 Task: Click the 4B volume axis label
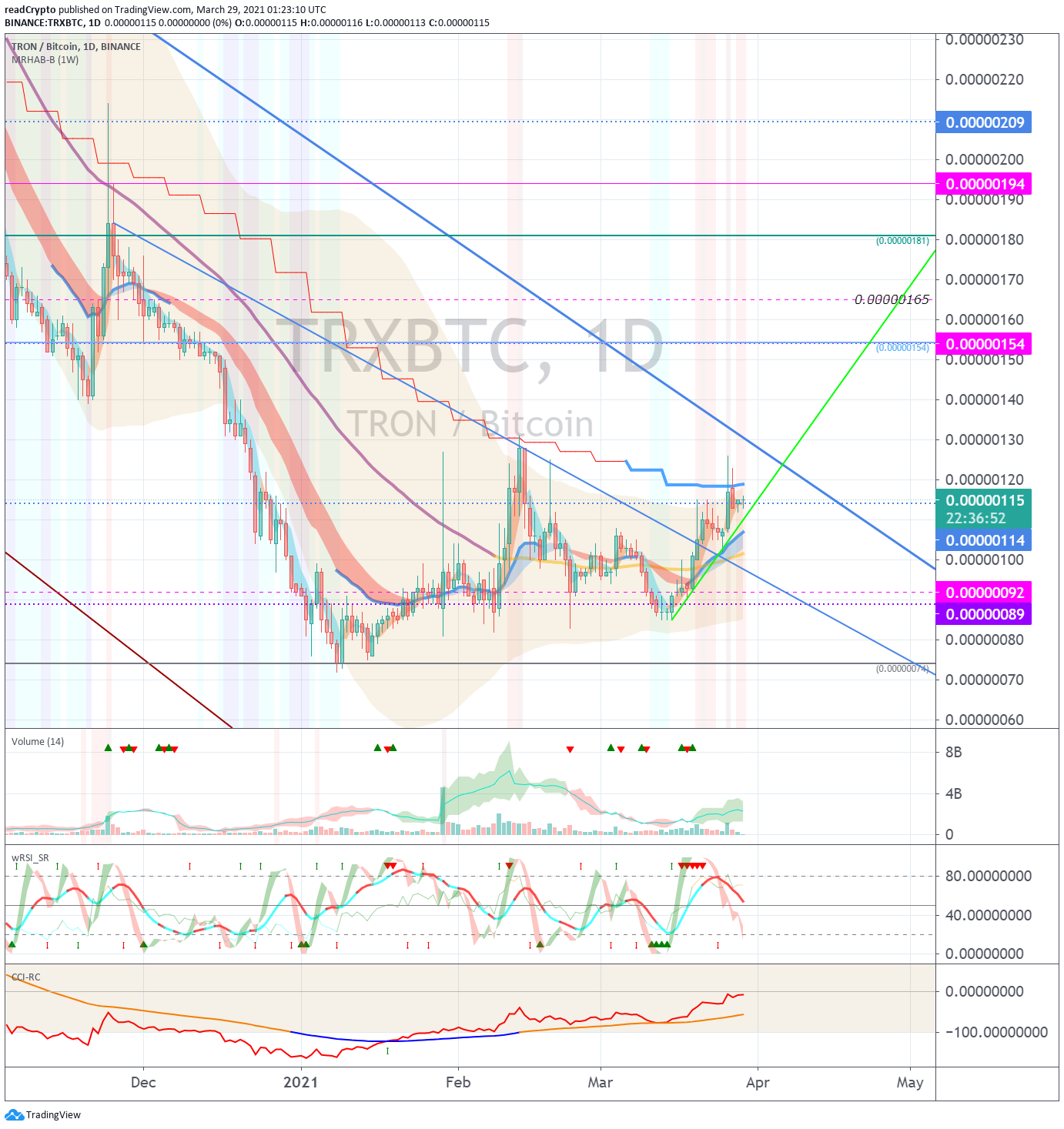point(953,793)
